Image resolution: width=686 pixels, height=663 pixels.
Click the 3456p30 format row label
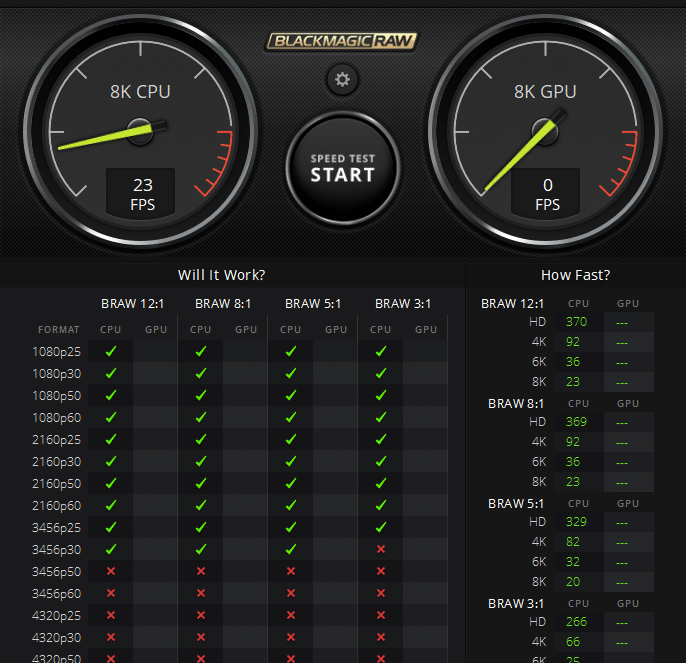[56, 550]
